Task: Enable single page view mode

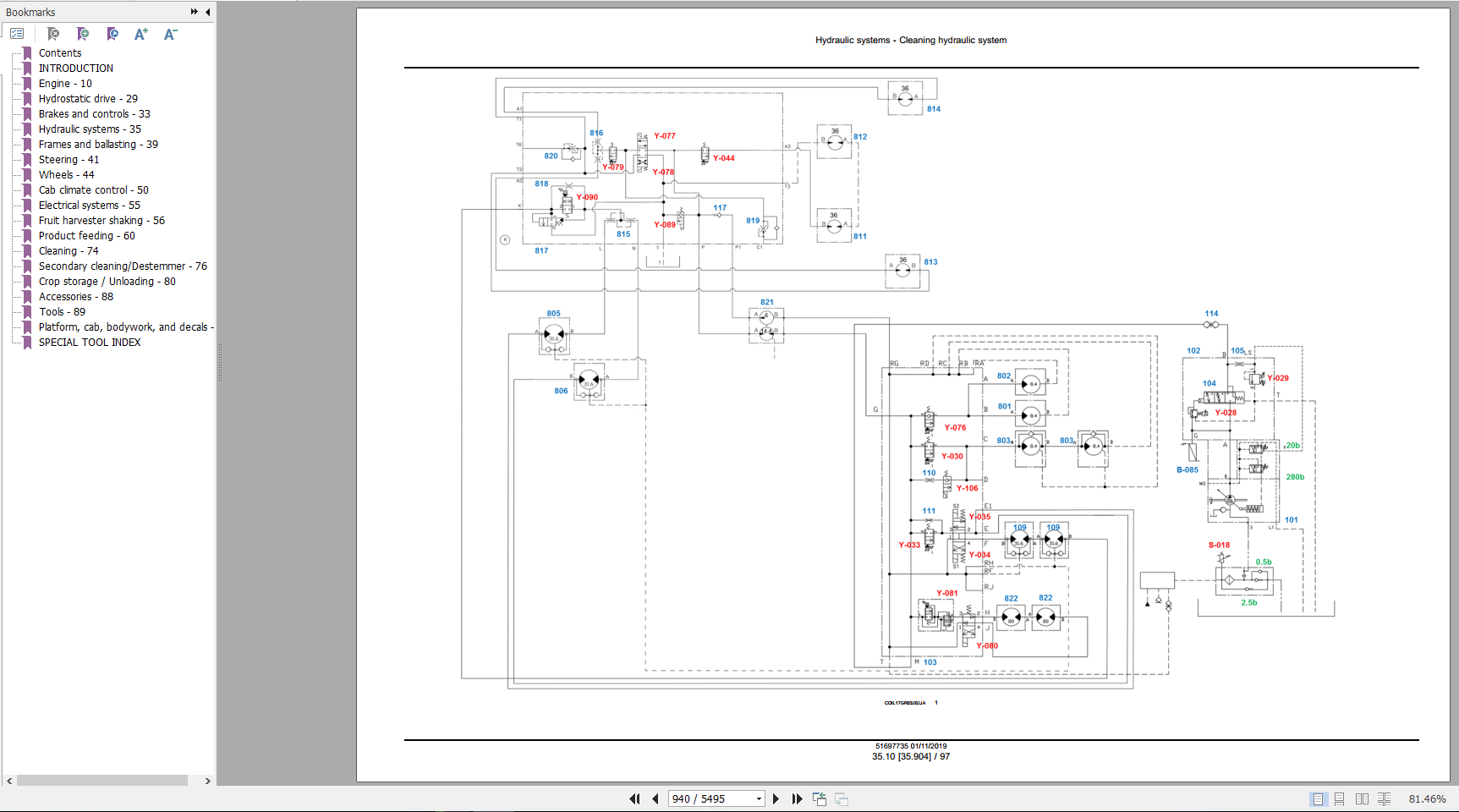Action: click(1318, 798)
